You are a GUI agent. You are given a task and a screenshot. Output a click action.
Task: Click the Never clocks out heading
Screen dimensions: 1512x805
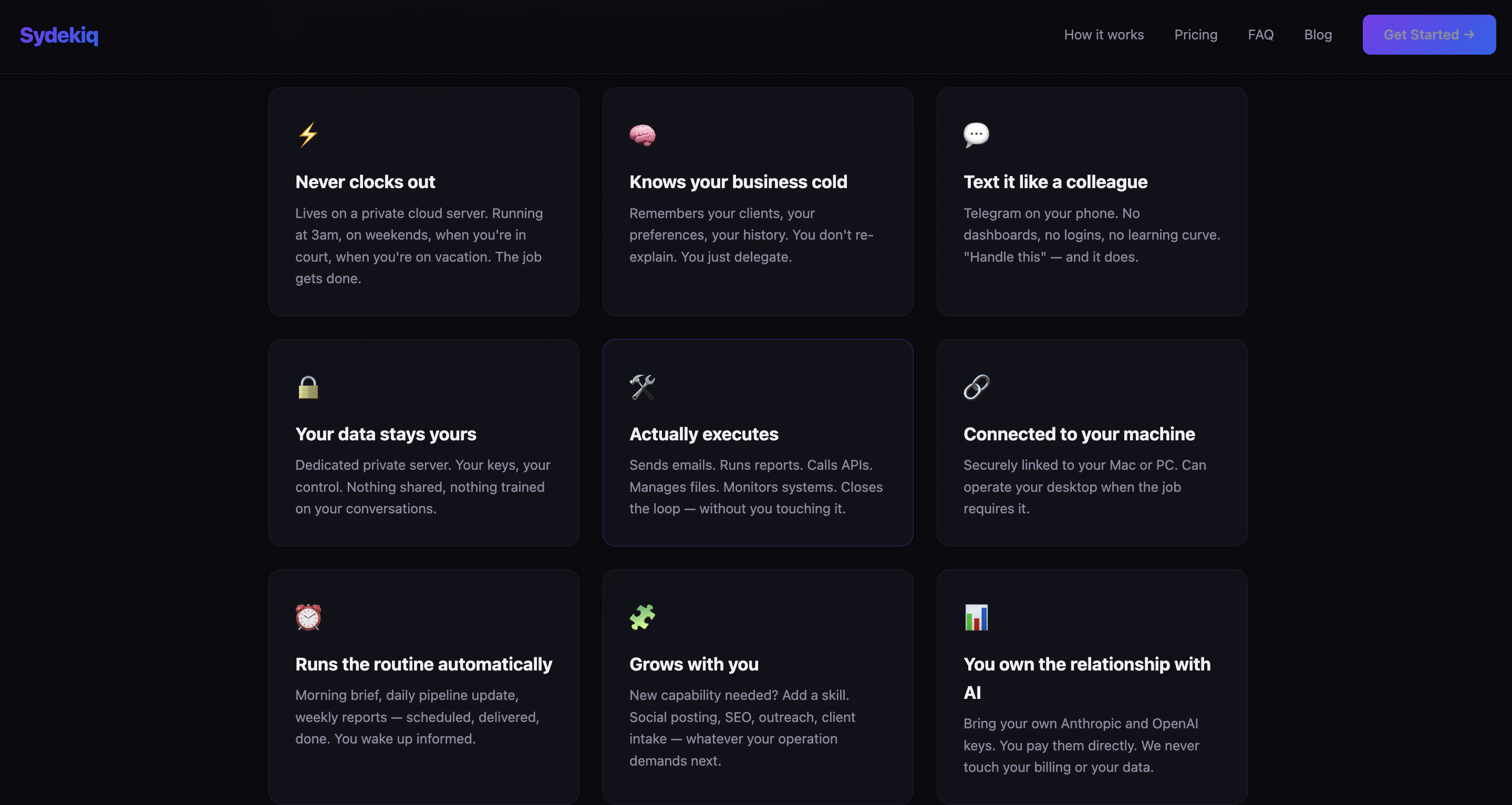[x=365, y=182]
